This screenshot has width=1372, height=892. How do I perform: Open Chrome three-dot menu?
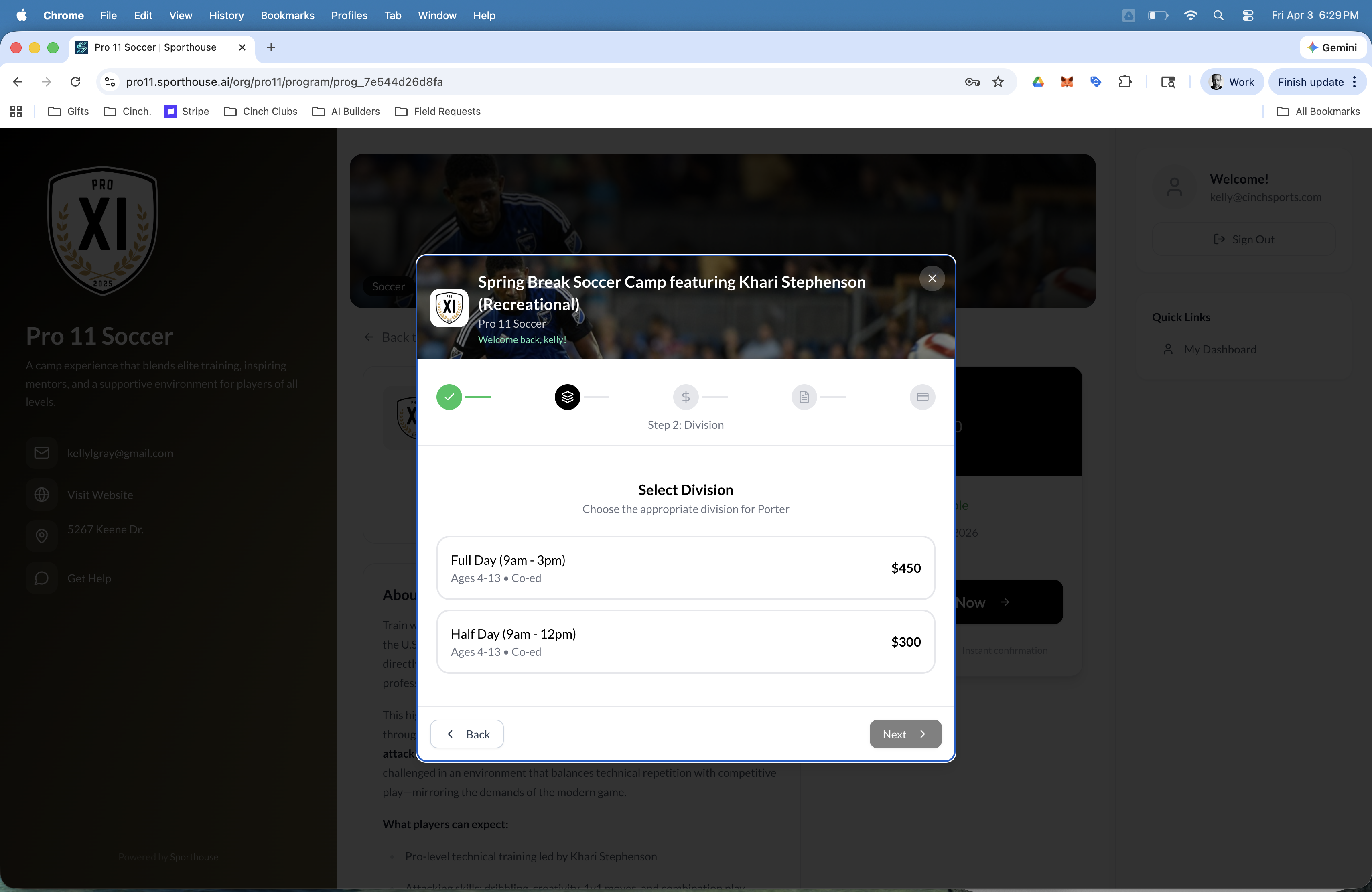[x=1355, y=82]
